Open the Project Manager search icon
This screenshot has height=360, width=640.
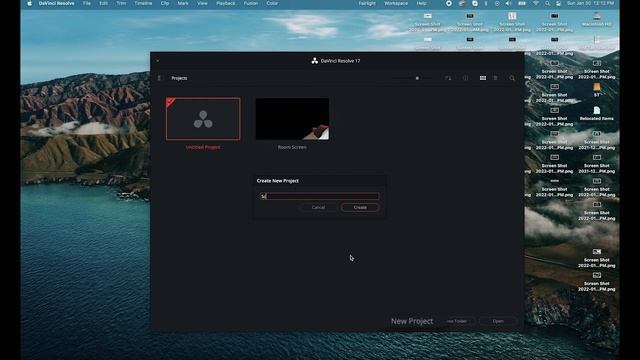click(x=512, y=78)
